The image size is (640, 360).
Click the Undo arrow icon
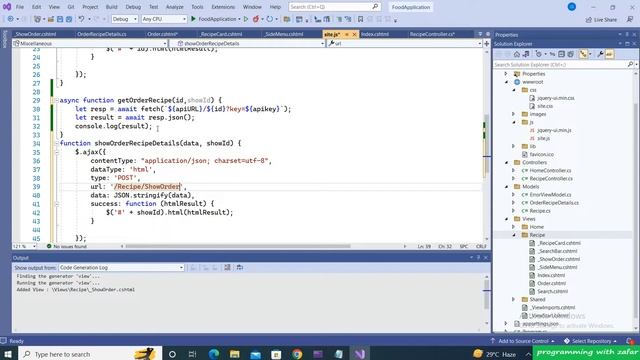coord(81,19)
